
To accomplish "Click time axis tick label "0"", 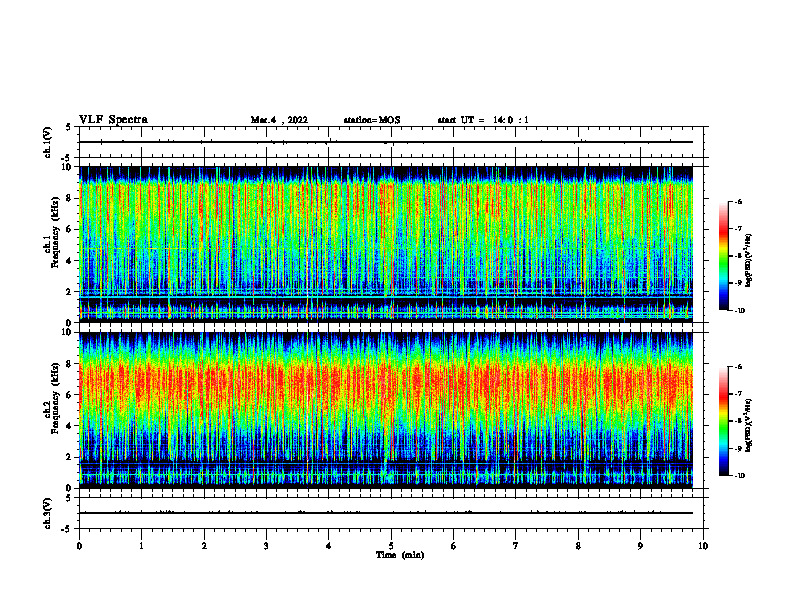I will tap(79, 546).
